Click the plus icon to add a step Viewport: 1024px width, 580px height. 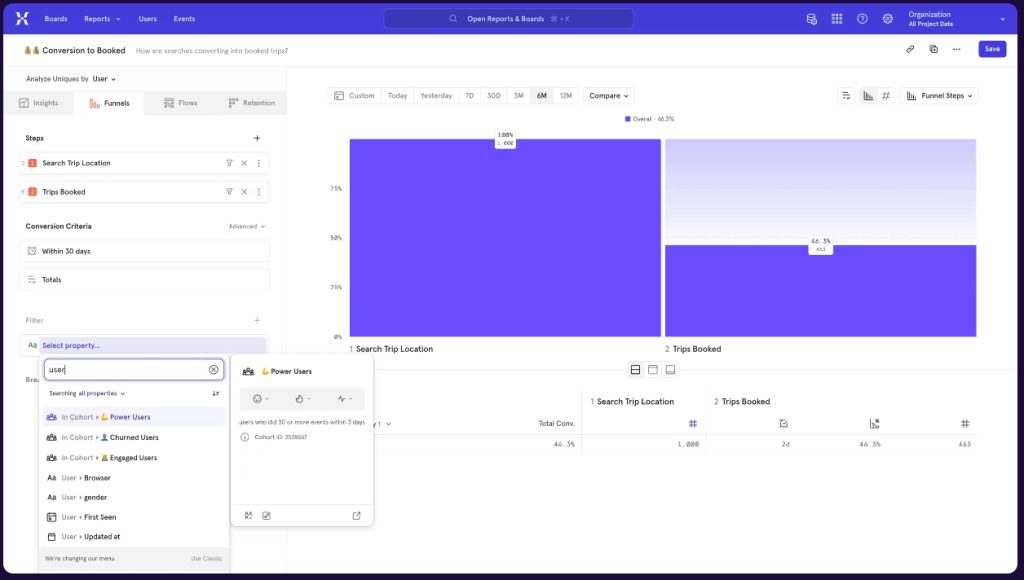click(257, 138)
